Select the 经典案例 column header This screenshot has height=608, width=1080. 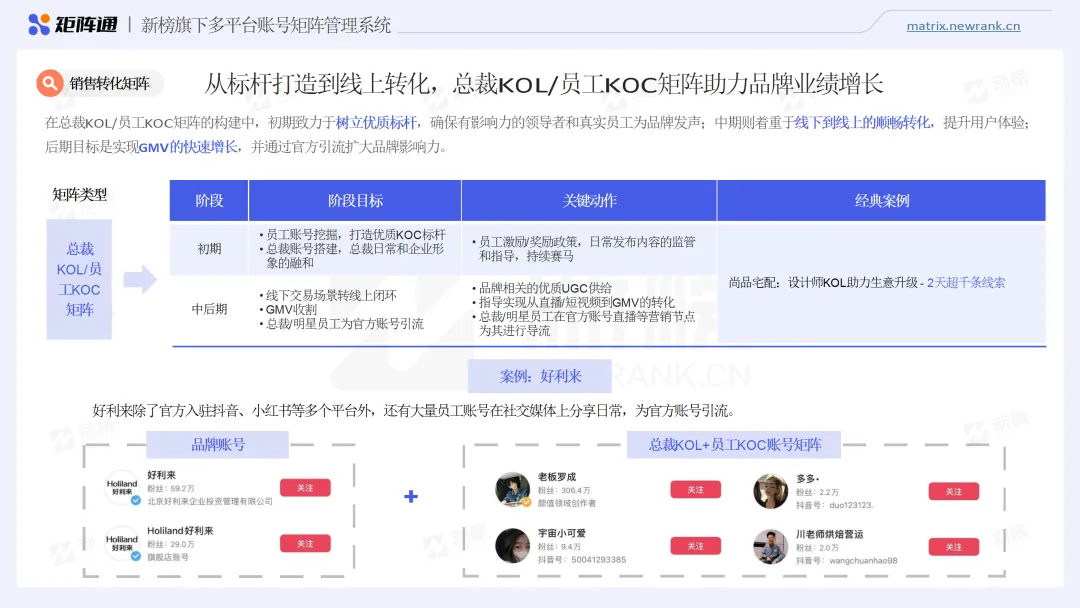(x=882, y=200)
